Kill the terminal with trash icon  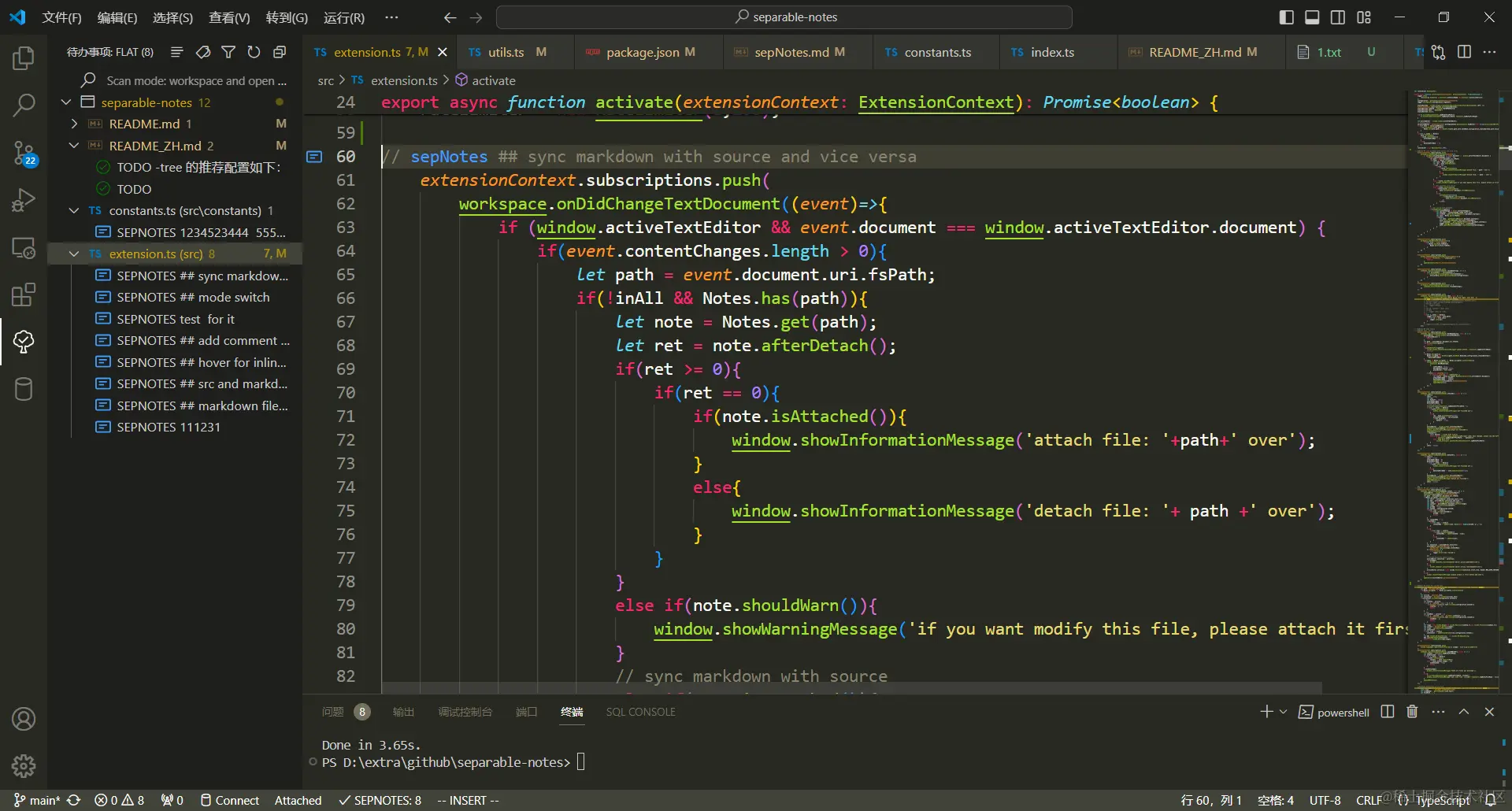pyautogui.click(x=1413, y=712)
